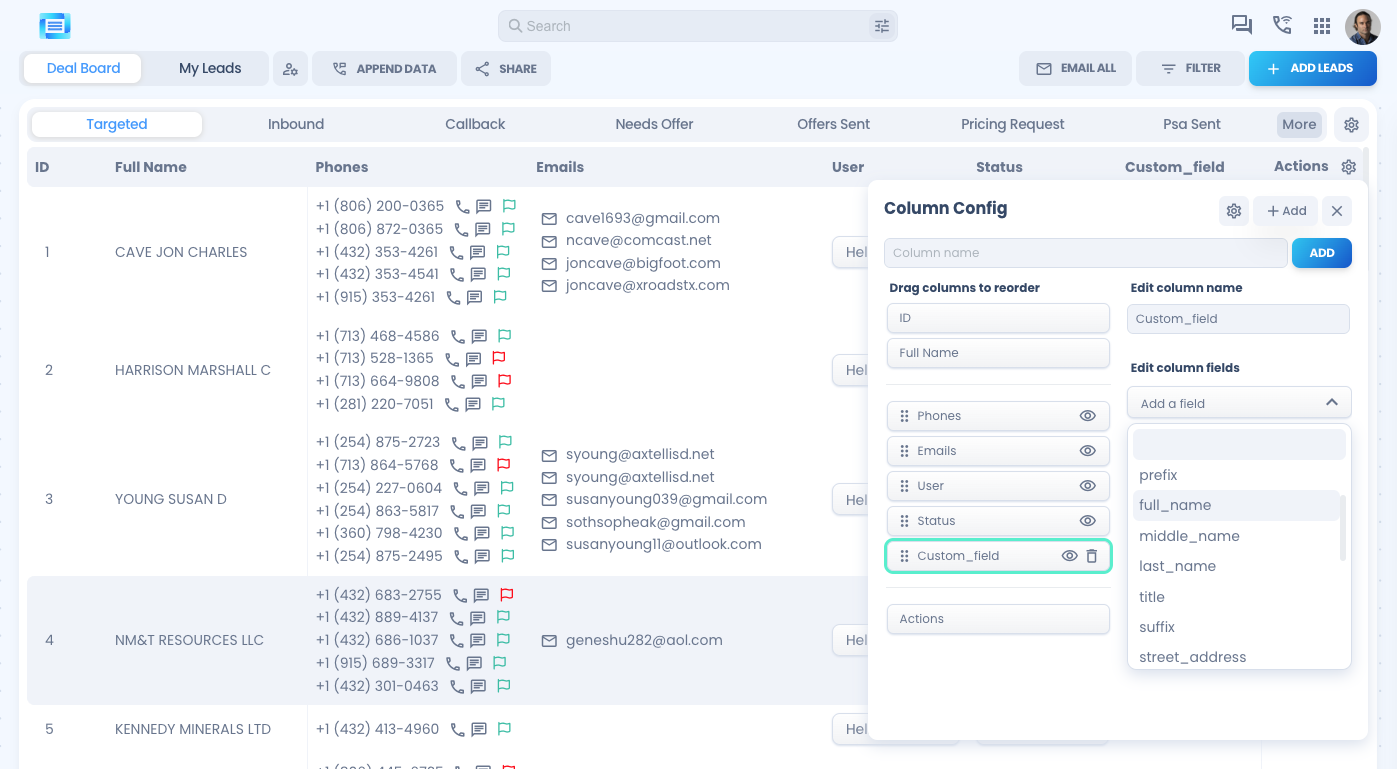Delete the Custom_field column with trash icon
The height and width of the screenshot is (769, 1397).
tap(1092, 556)
